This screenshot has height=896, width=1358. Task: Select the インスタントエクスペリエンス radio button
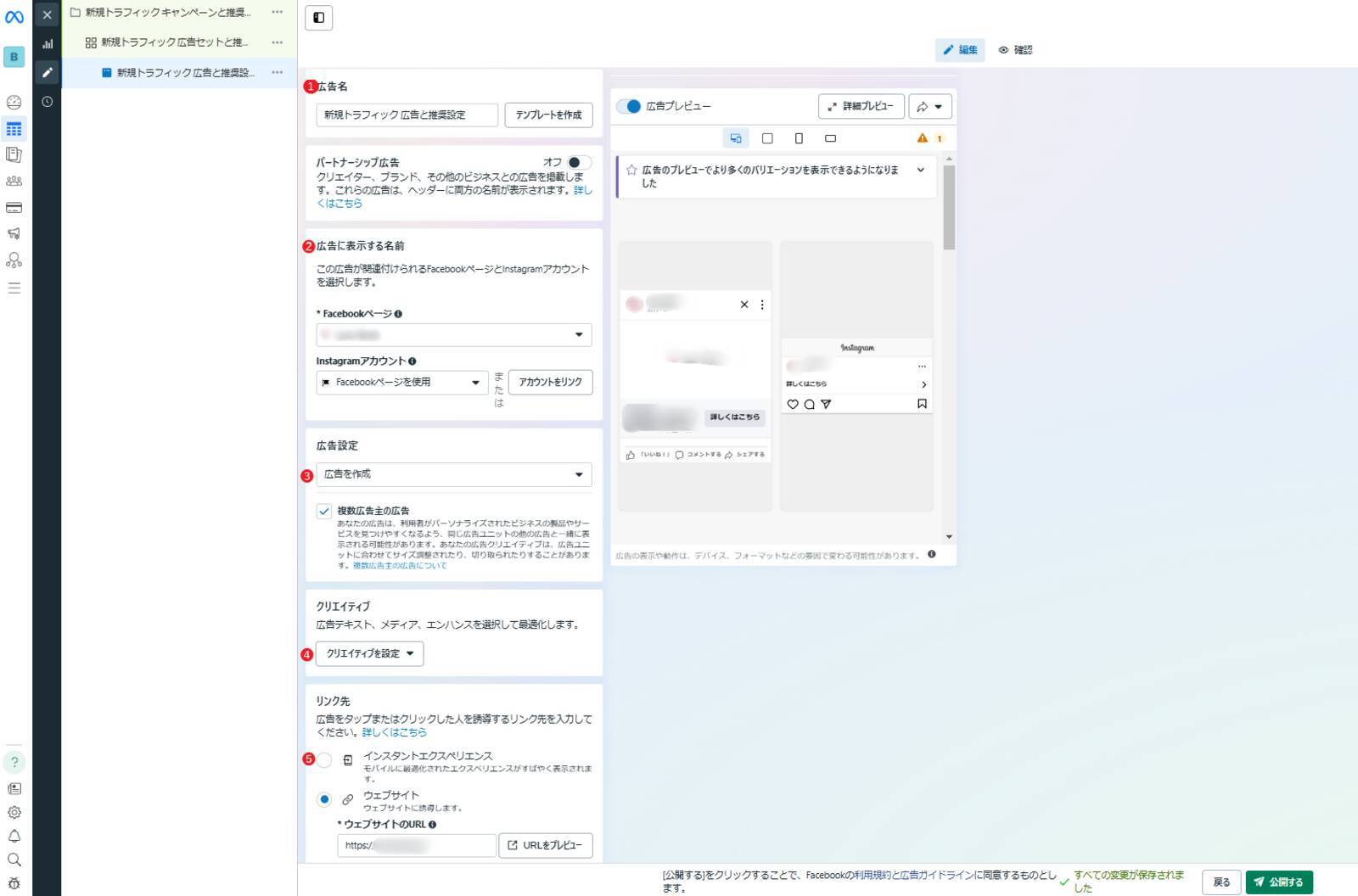point(324,760)
